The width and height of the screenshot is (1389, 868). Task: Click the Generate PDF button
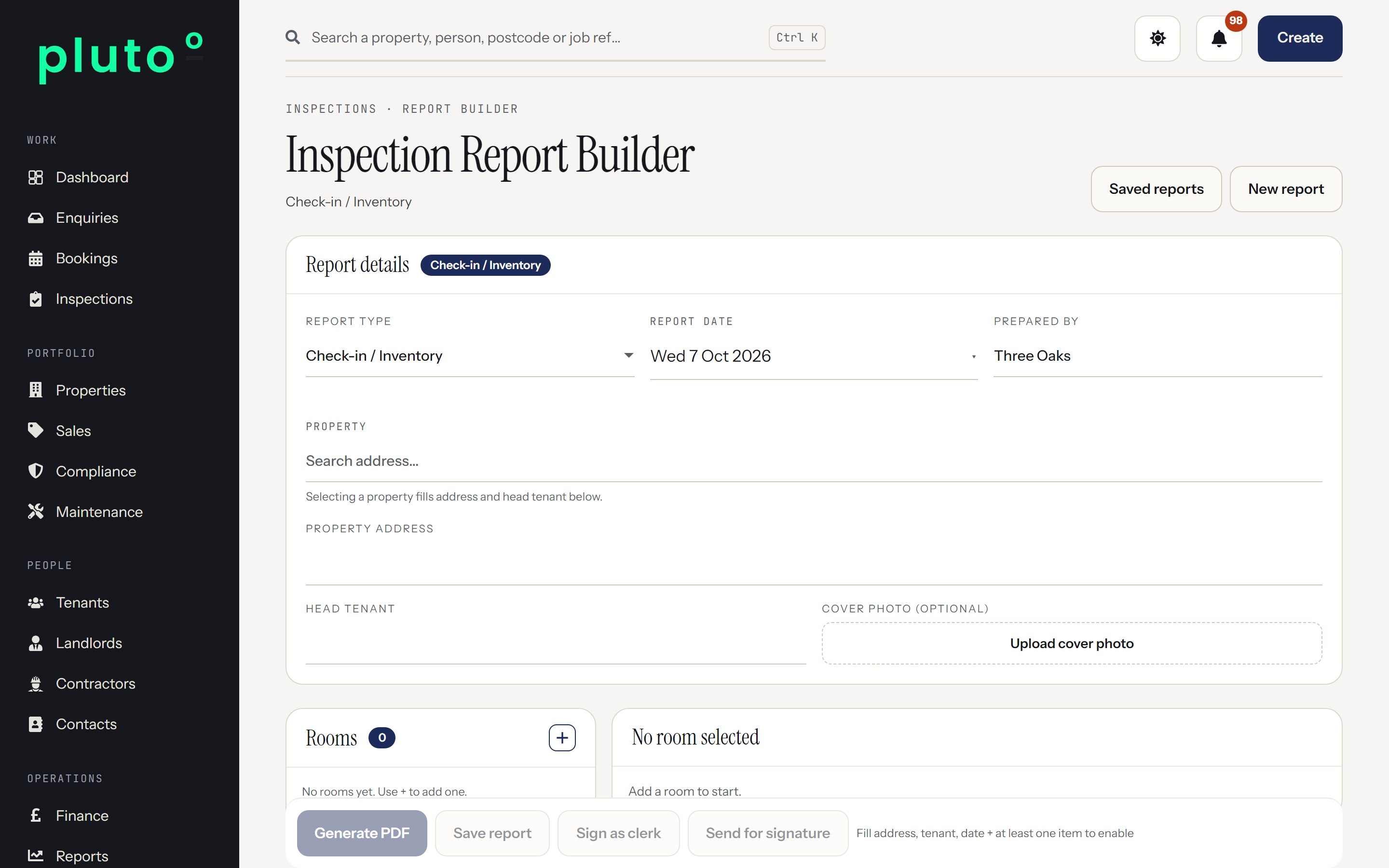click(362, 833)
